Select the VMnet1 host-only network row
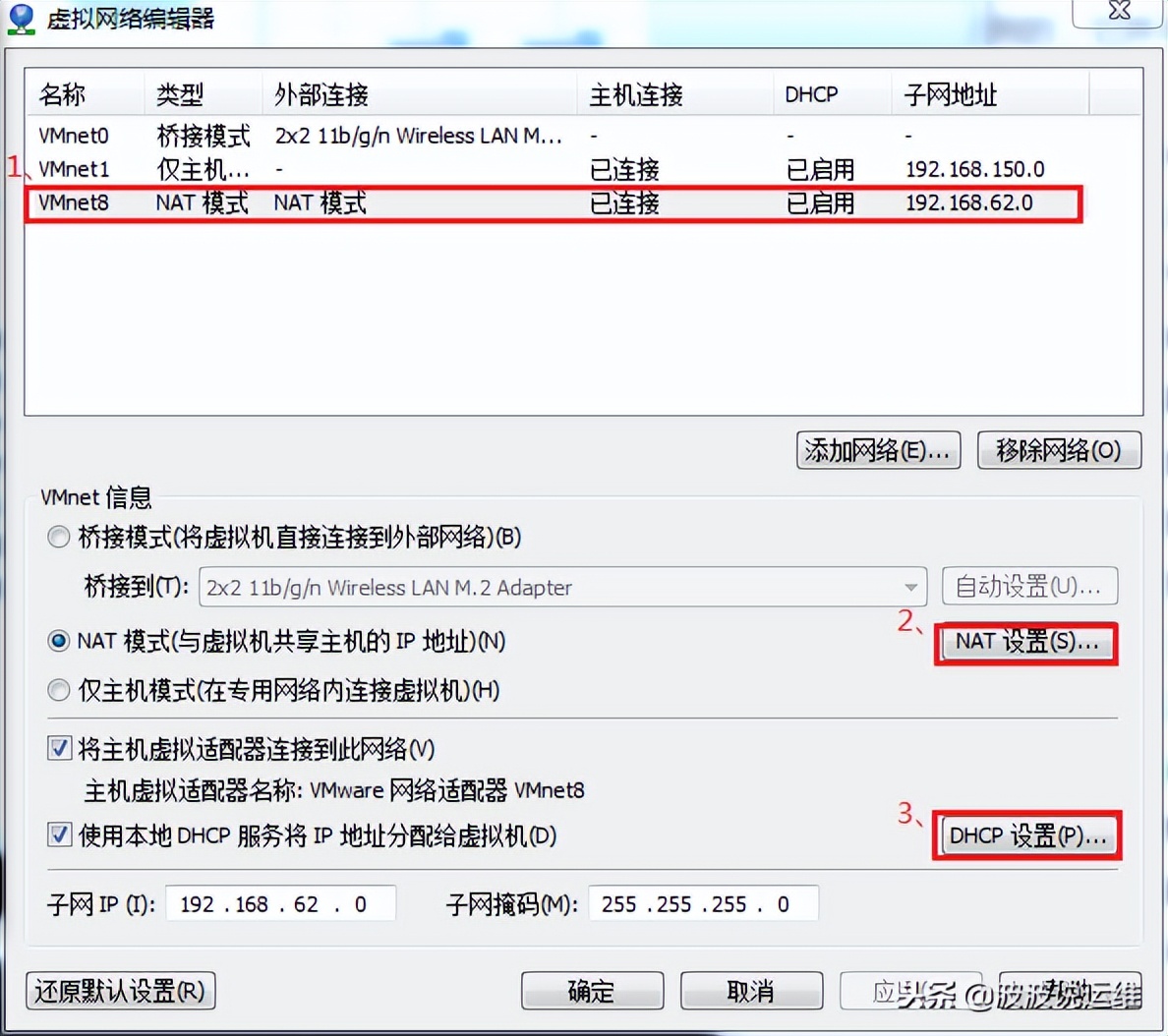The image size is (1168, 1036). (393, 169)
